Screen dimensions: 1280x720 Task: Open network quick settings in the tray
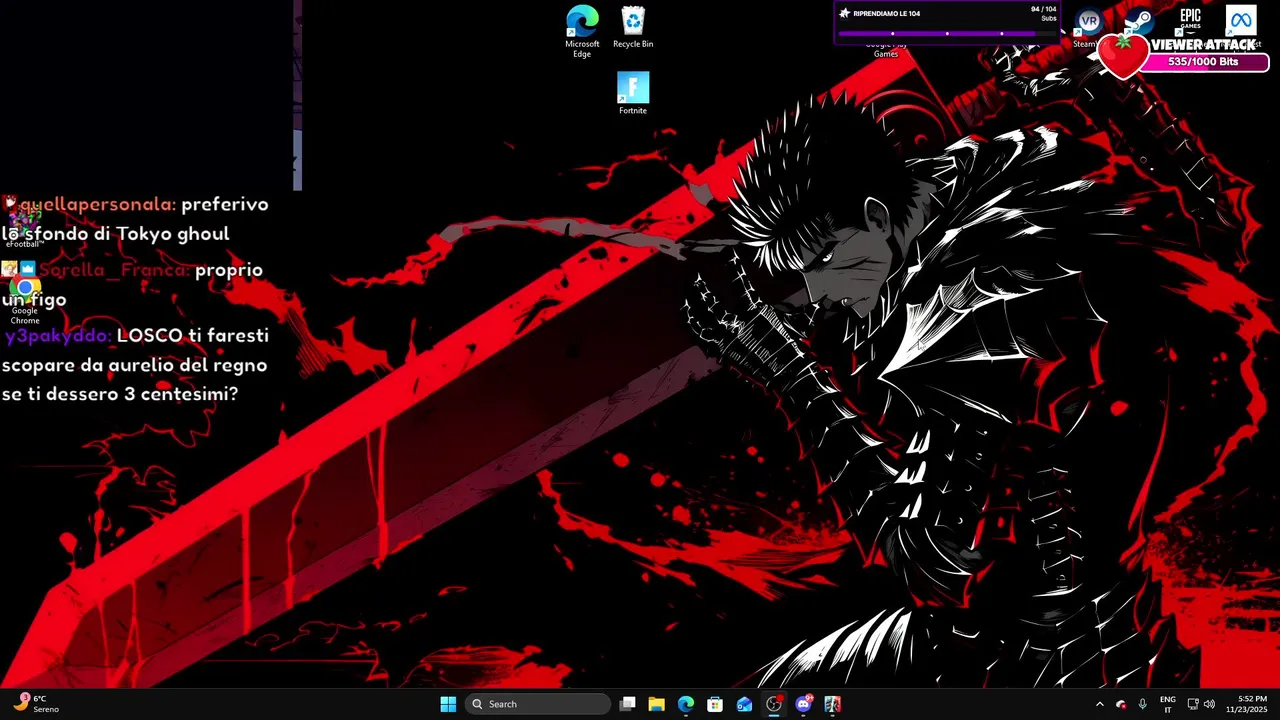pyautogui.click(x=1193, y=704)
